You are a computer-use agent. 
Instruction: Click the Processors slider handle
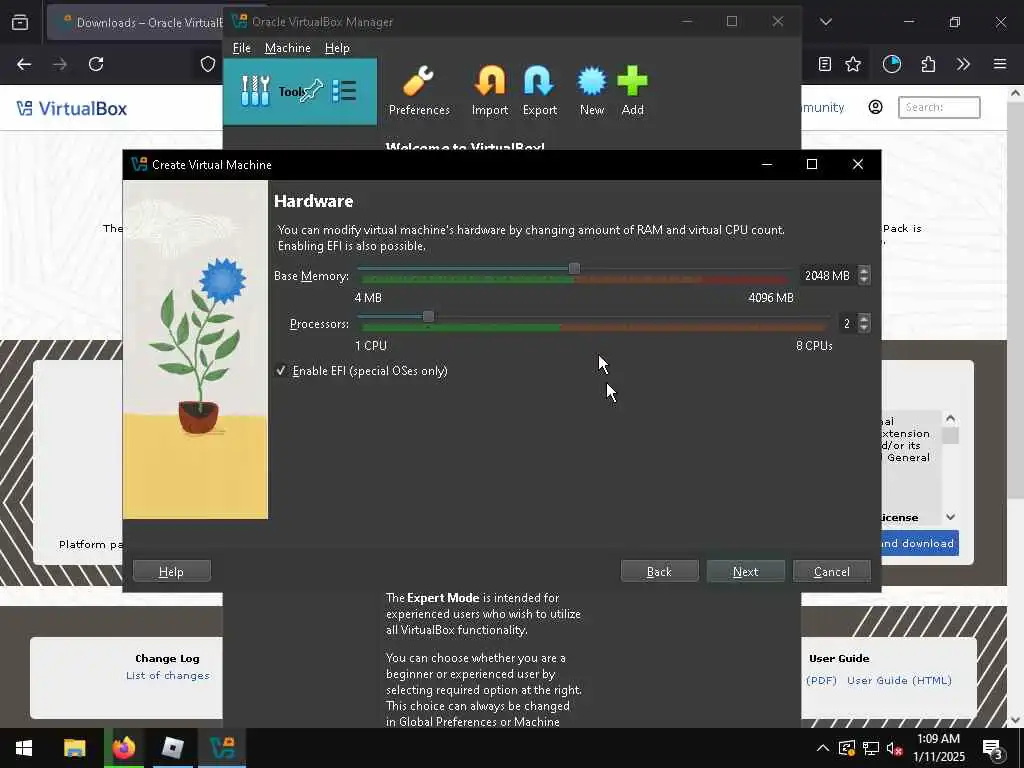coord(428,317)
